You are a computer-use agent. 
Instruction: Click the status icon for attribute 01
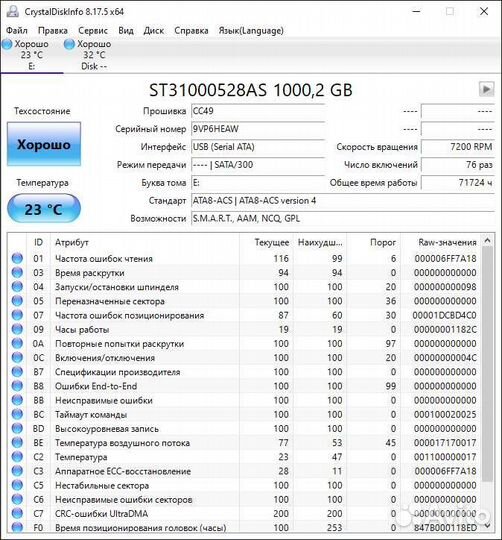(17, 258)
